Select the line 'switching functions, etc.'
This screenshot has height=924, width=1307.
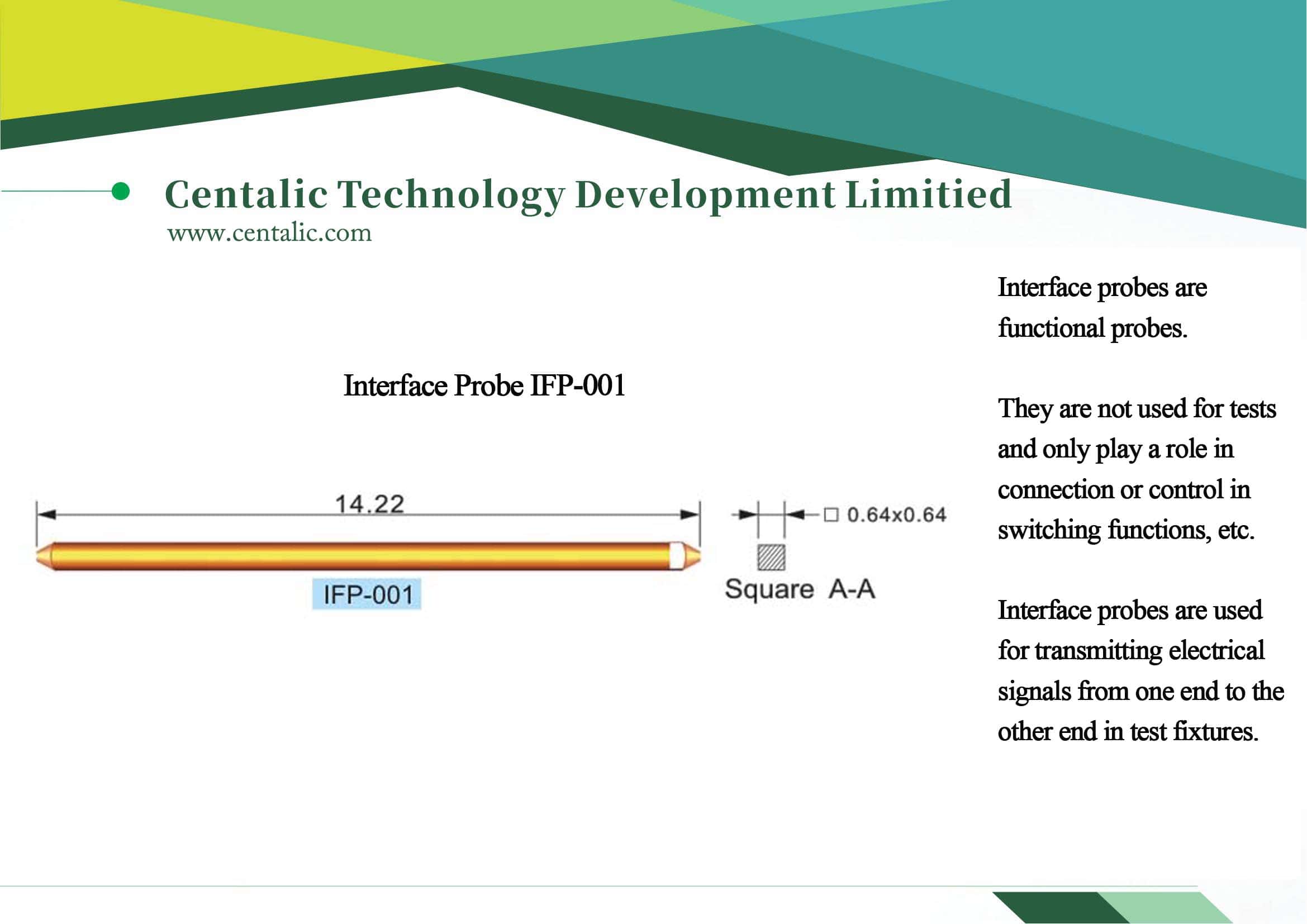pyautogui.click(x=1126, y=530)
